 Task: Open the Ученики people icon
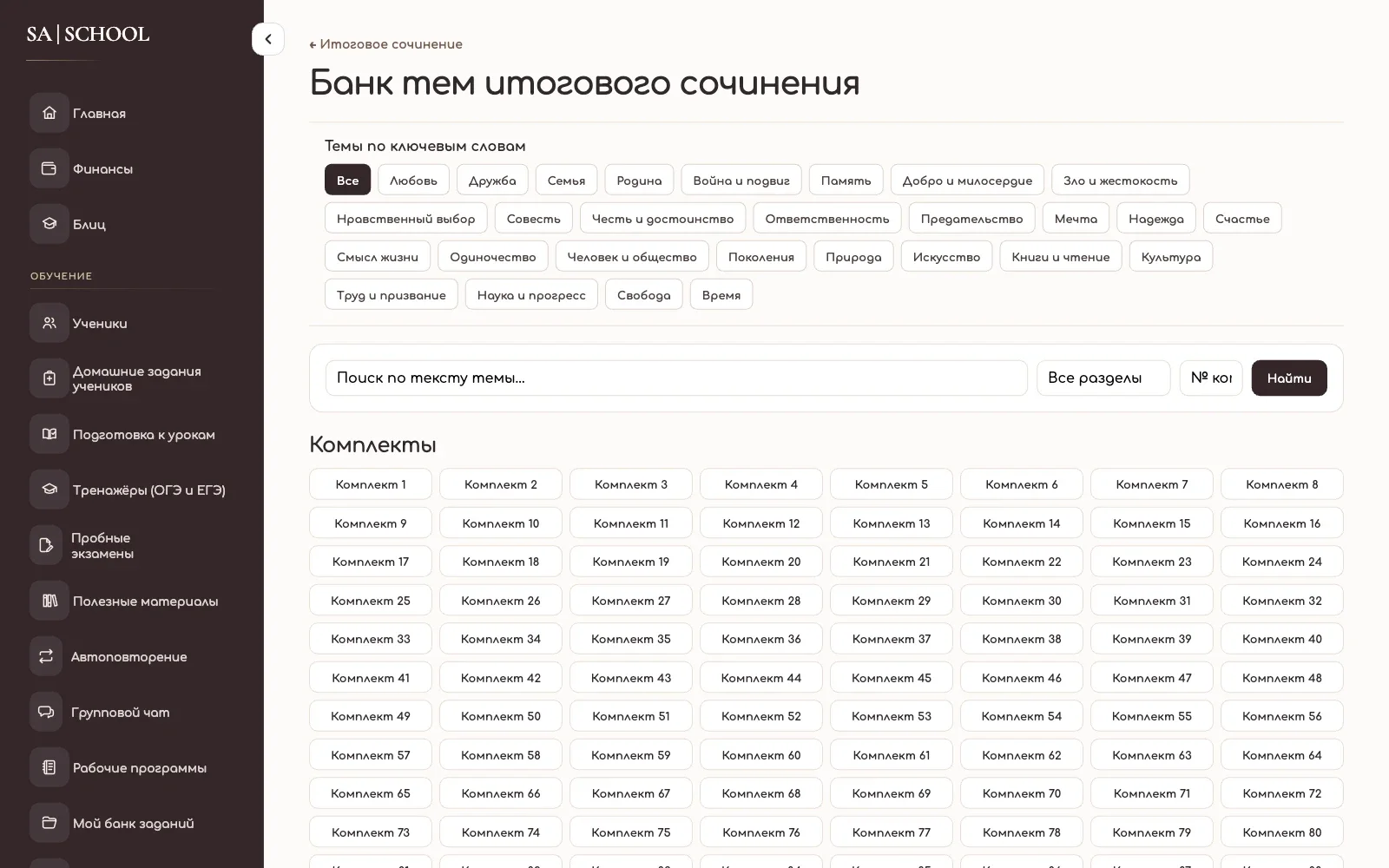(x=49, y=323)
